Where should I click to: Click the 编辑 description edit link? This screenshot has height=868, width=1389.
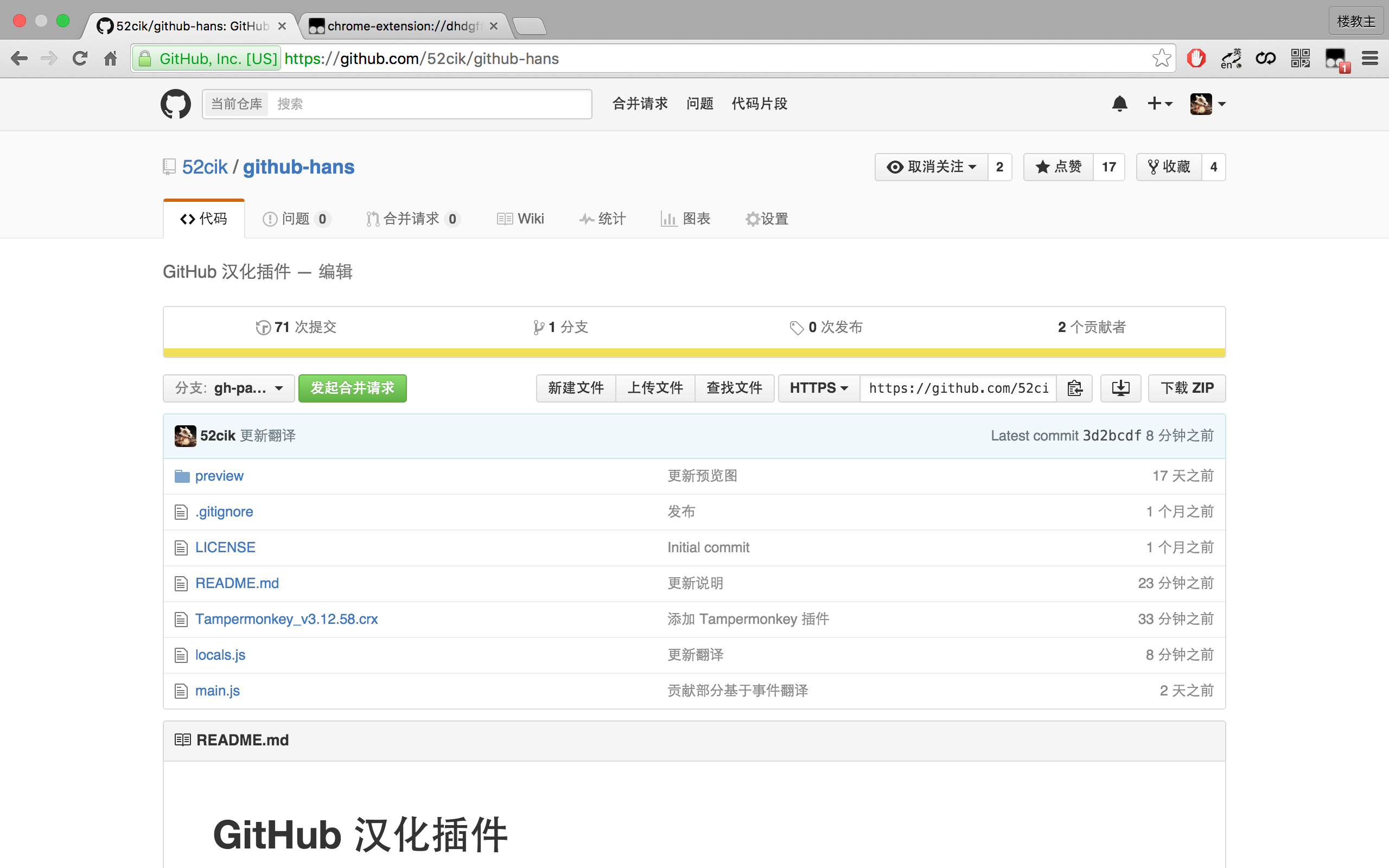336,272
